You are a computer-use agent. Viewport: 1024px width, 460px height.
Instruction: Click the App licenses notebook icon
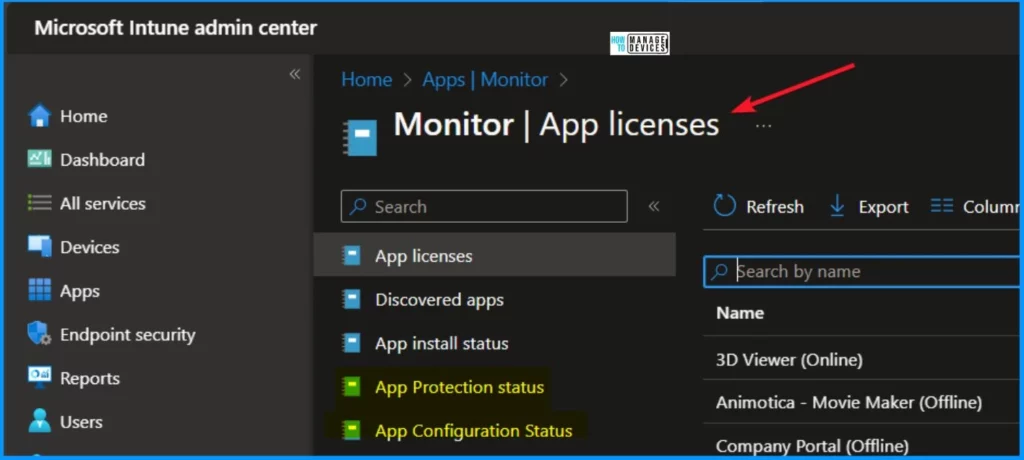351,256
